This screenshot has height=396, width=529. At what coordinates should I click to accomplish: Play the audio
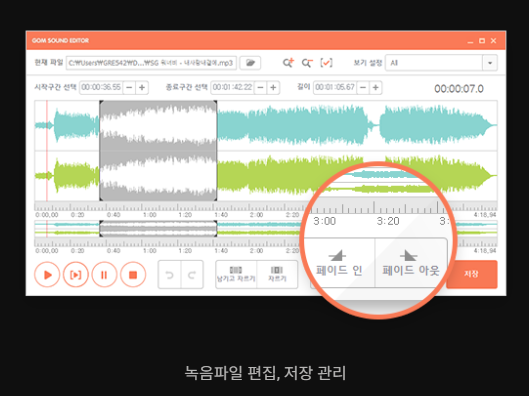tap(47, 275)
